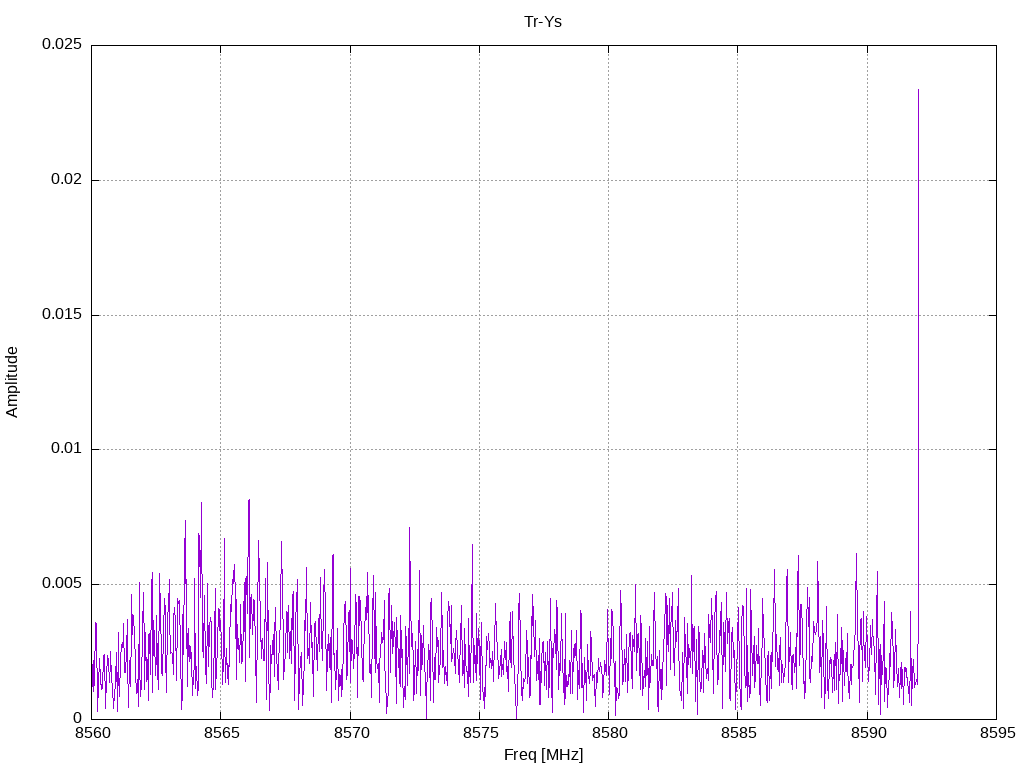Click the y-axis value 0.025
This screenshot has width=1024, height=768.
click(62, 44)
